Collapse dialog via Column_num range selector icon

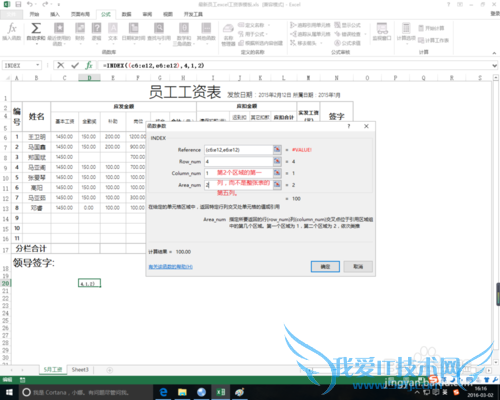pyautogui.click(x=277, y=173)
